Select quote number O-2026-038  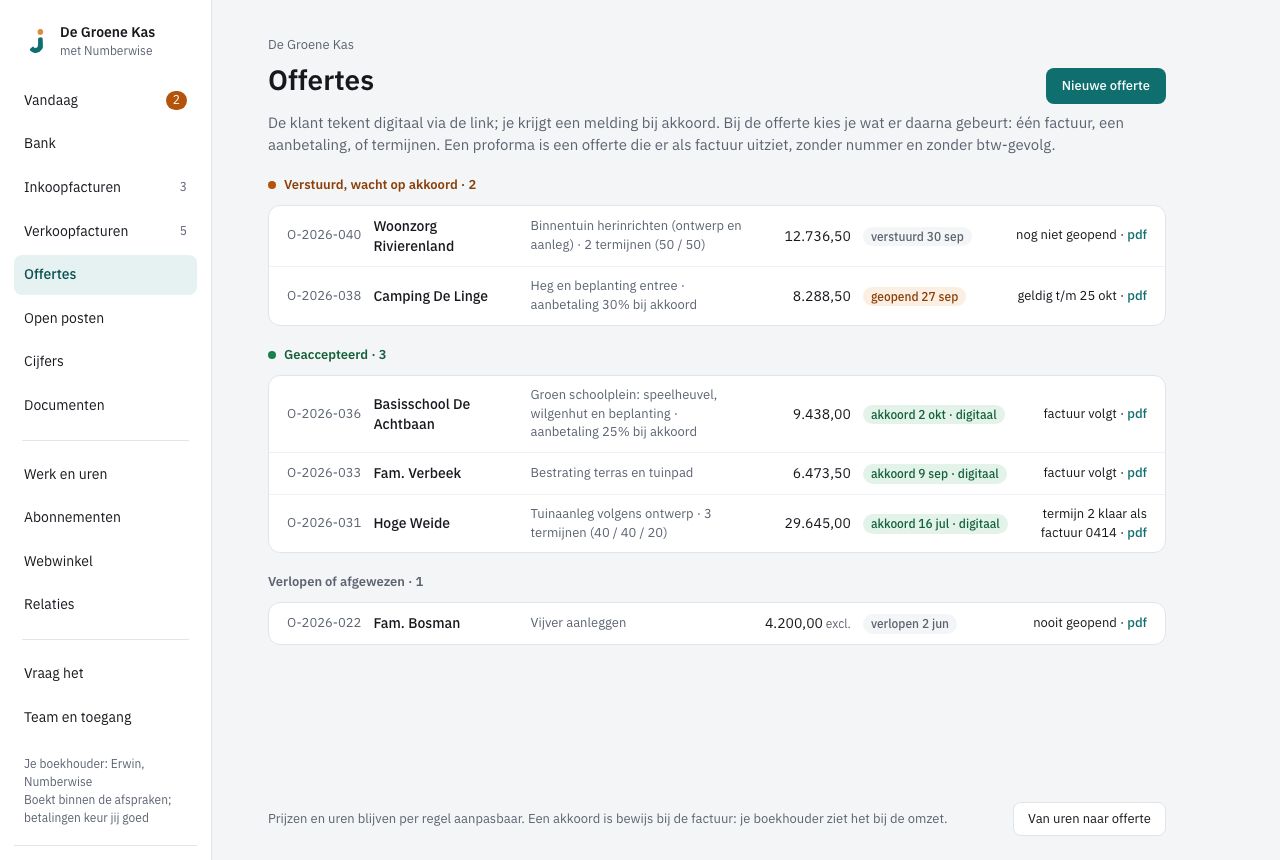[x=324, y=296]
